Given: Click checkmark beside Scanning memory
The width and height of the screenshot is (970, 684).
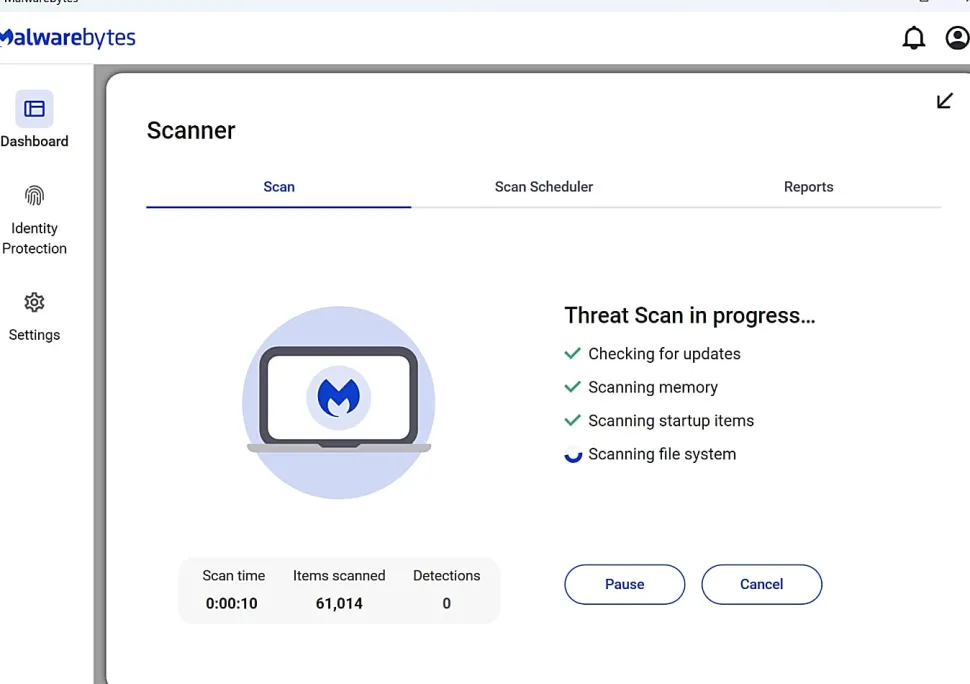Looking at the screenshot, I should tap(572, 387).
